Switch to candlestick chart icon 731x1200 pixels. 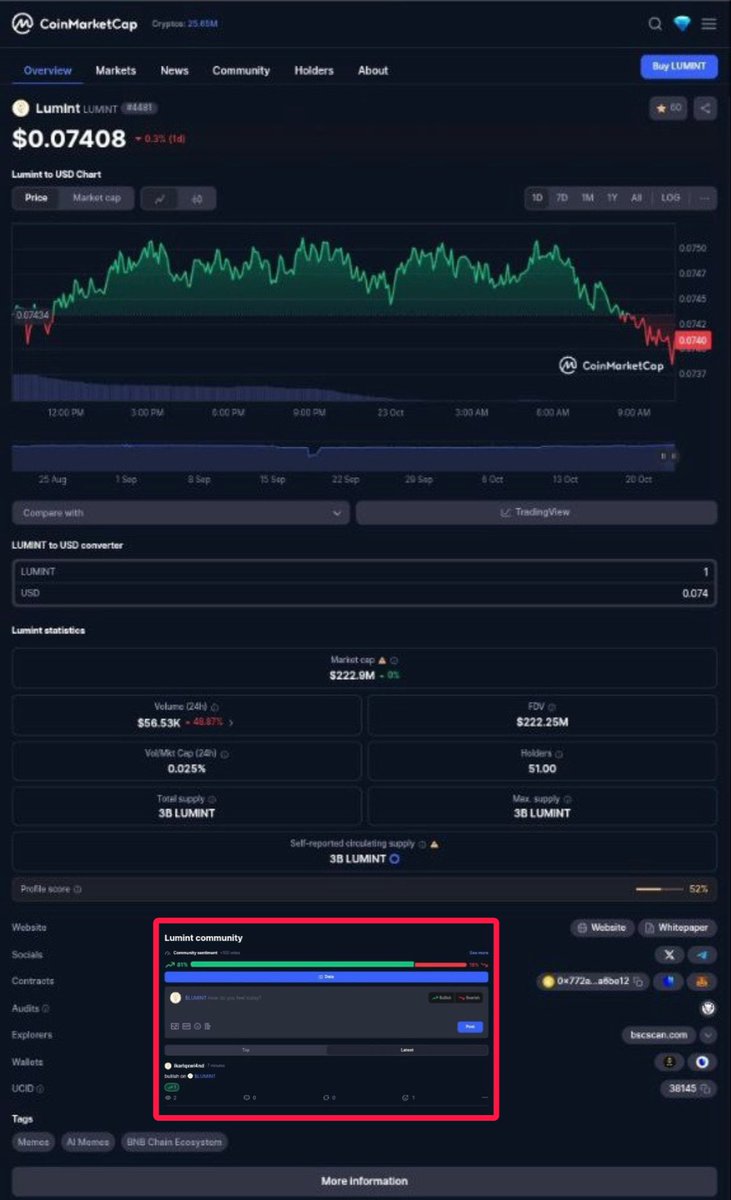(x=197, y=198)
